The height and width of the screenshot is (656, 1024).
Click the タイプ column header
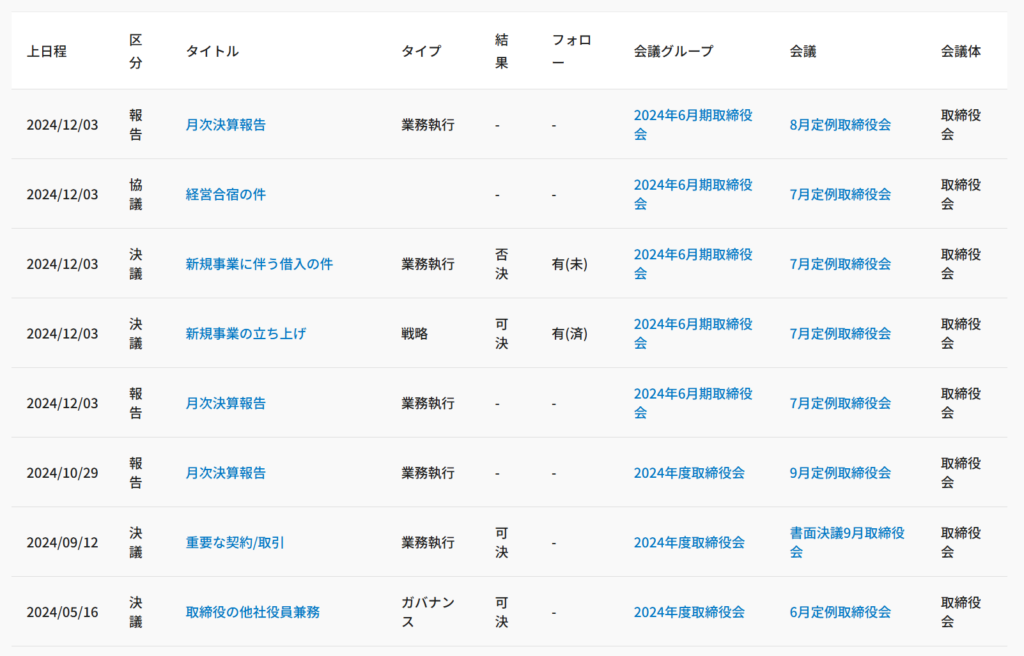[421, 51]
